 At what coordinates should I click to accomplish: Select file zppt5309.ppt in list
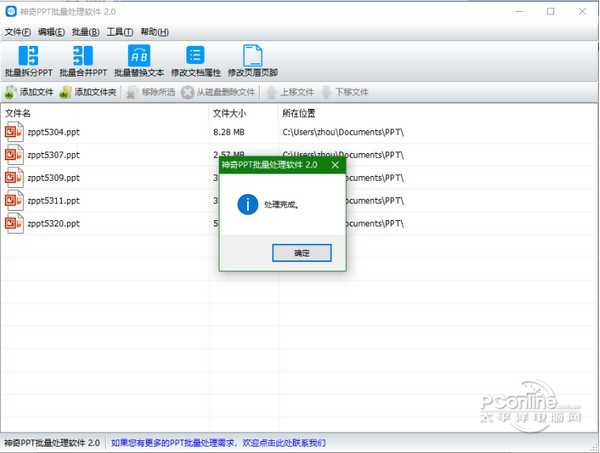(x=54, y=178)
